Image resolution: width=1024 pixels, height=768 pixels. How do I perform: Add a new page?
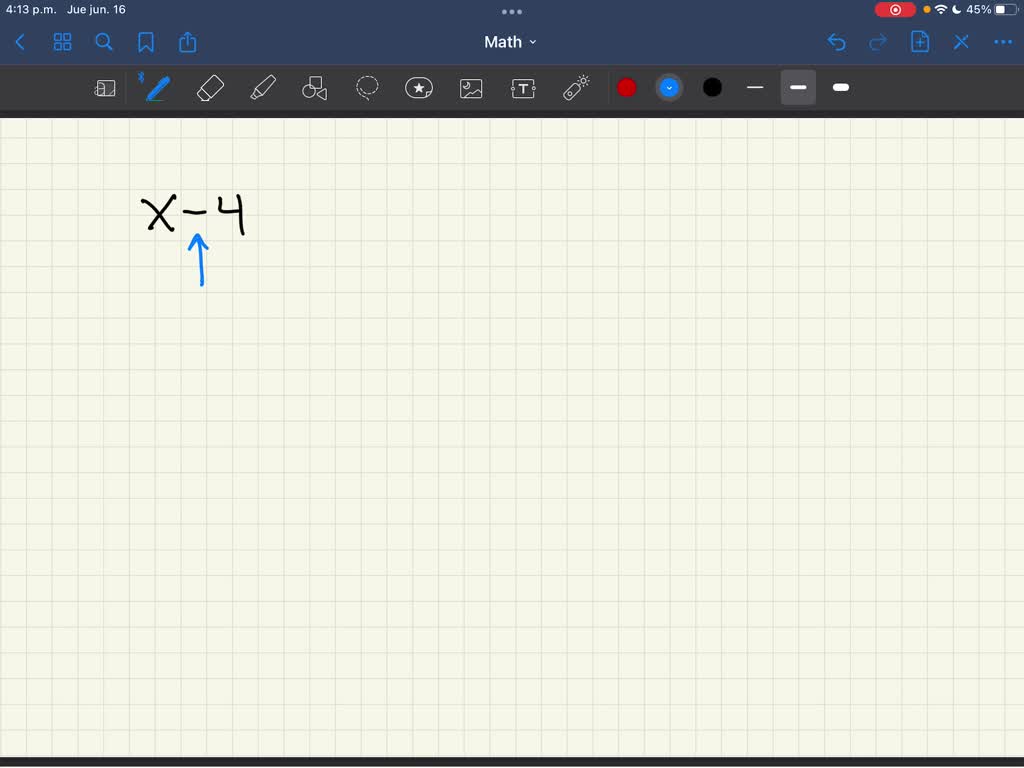pos(920,42)
